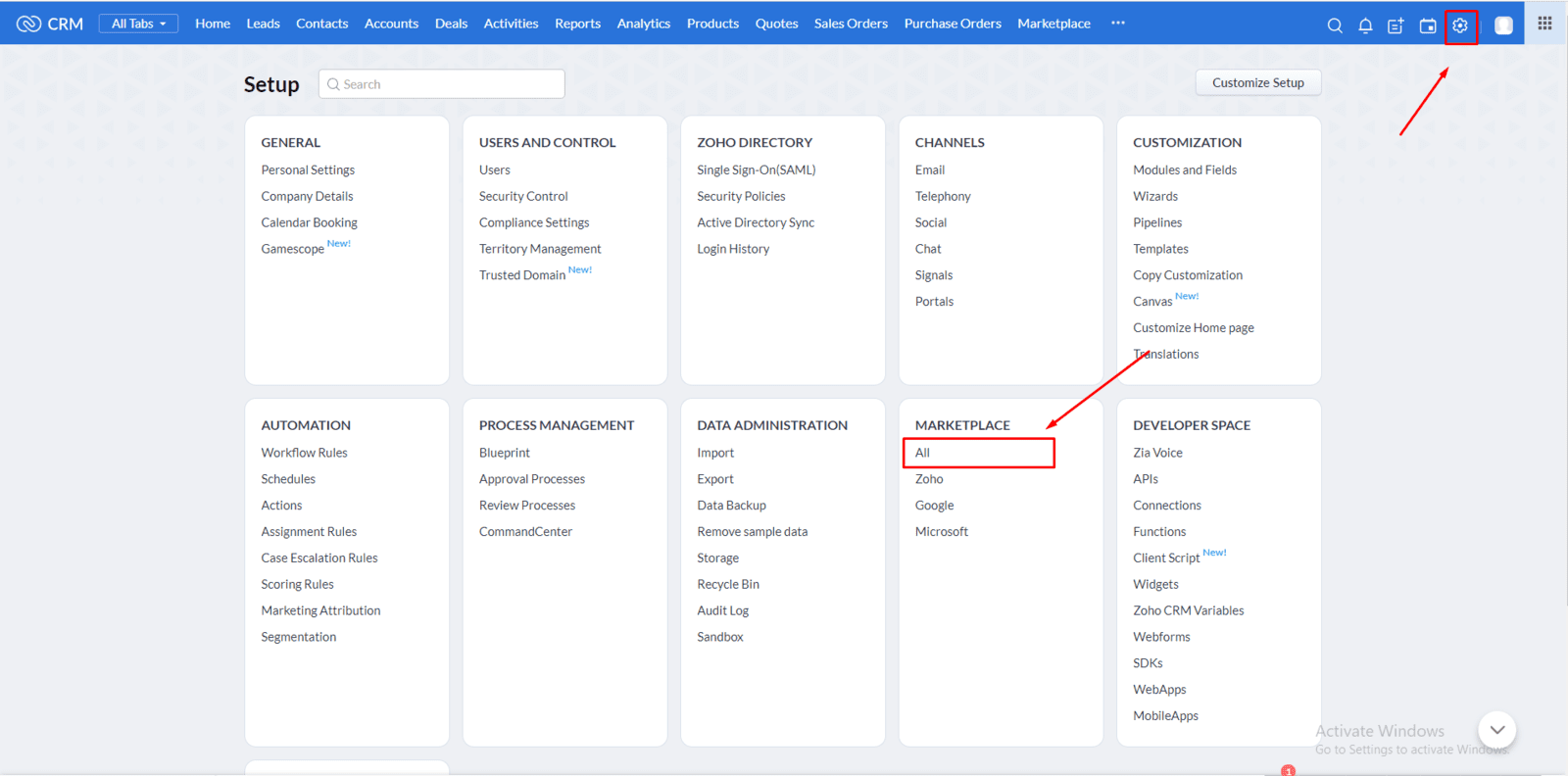Open Email under Channels
1568x776 pixels.
tap(930, 170)
